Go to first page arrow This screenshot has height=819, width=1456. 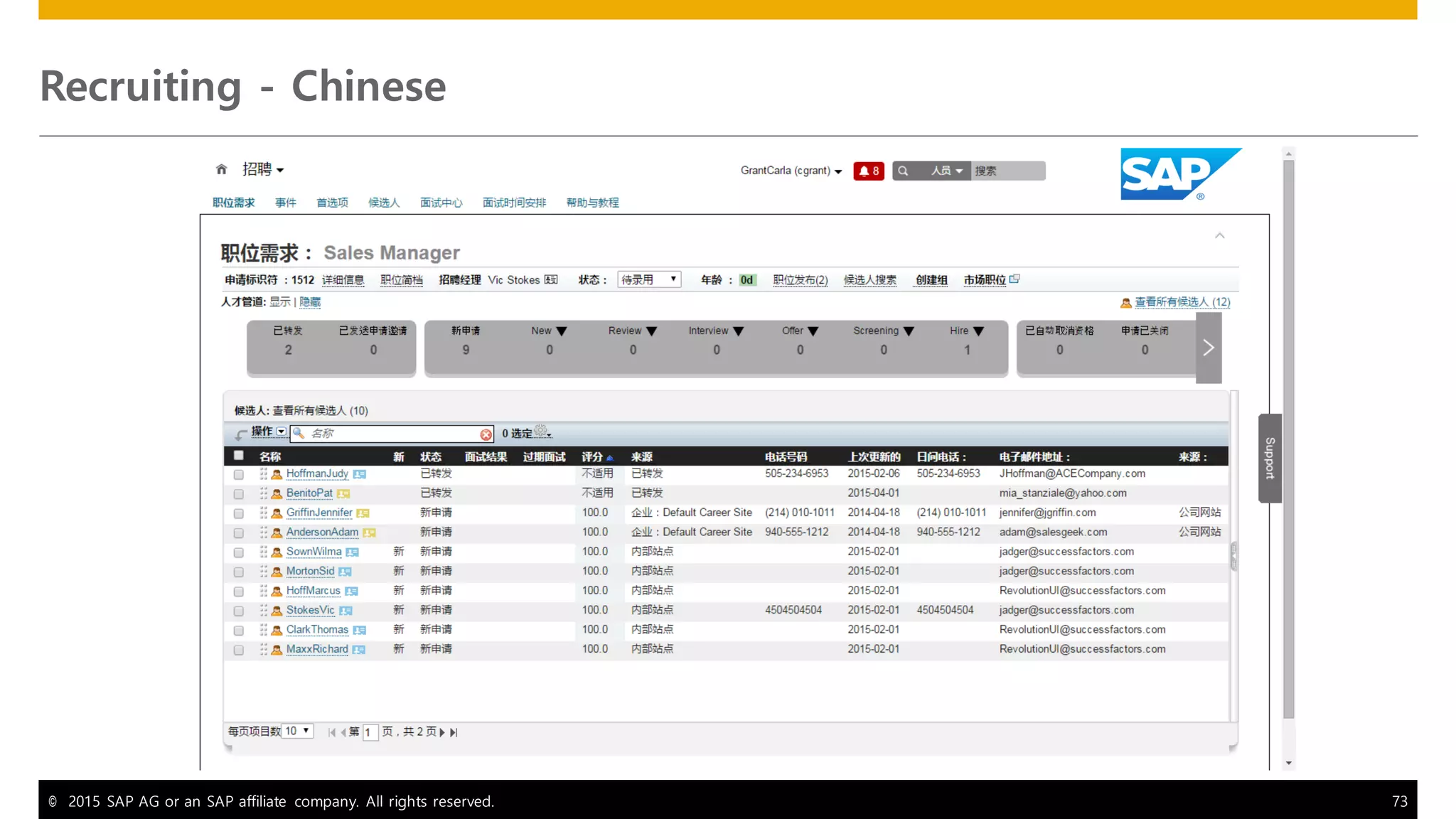coord(332,732)
